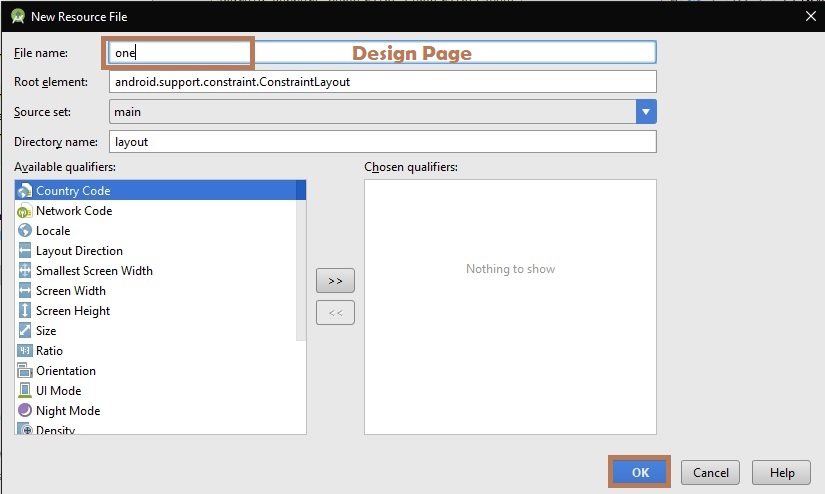Click the Size qualifier icon
The image size is (825, 494).
pyautogui.click(x=25, y=330)
